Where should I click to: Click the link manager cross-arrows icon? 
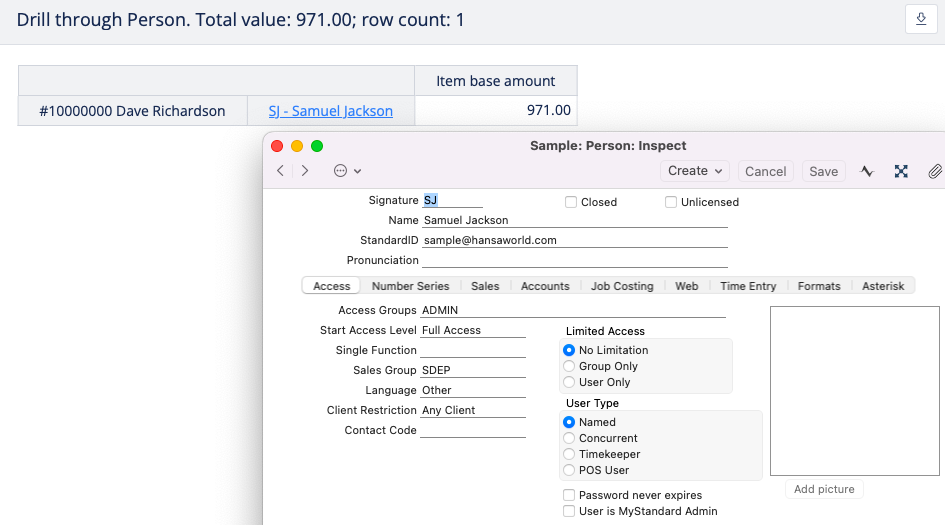[x=901, y=171]
